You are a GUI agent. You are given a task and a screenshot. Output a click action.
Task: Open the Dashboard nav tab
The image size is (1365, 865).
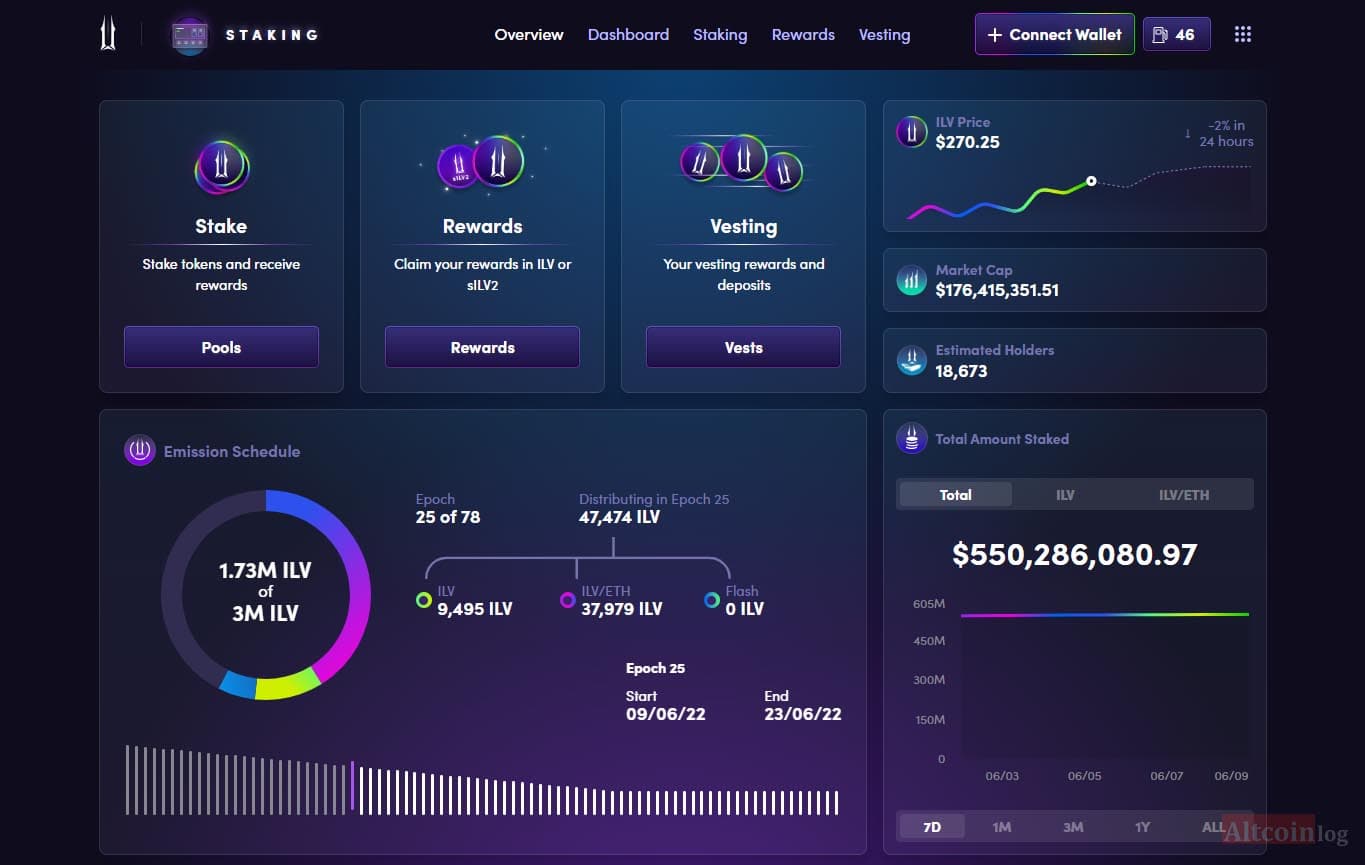click(x=628, y=34)
